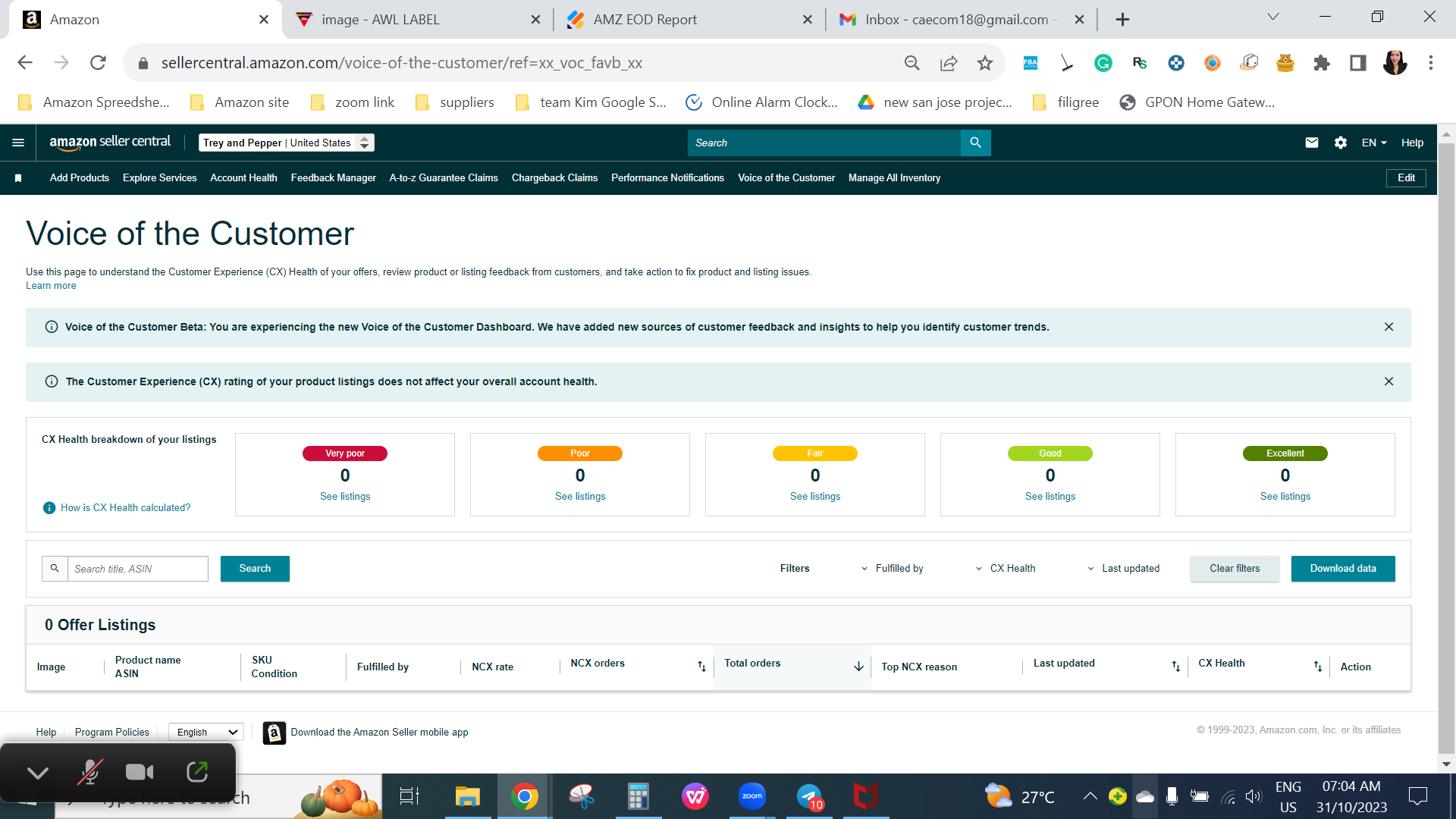Viewport: 1456px width, 819px height.
Task: Open the Seller Central hamburger menu
Action: pyautogui.click(x=18, y=143)
